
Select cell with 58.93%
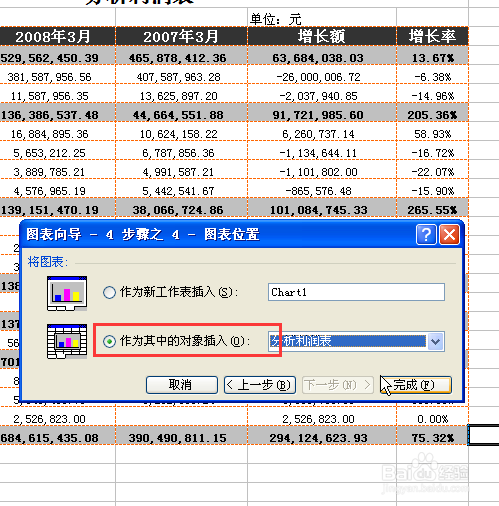pos(432,131)
